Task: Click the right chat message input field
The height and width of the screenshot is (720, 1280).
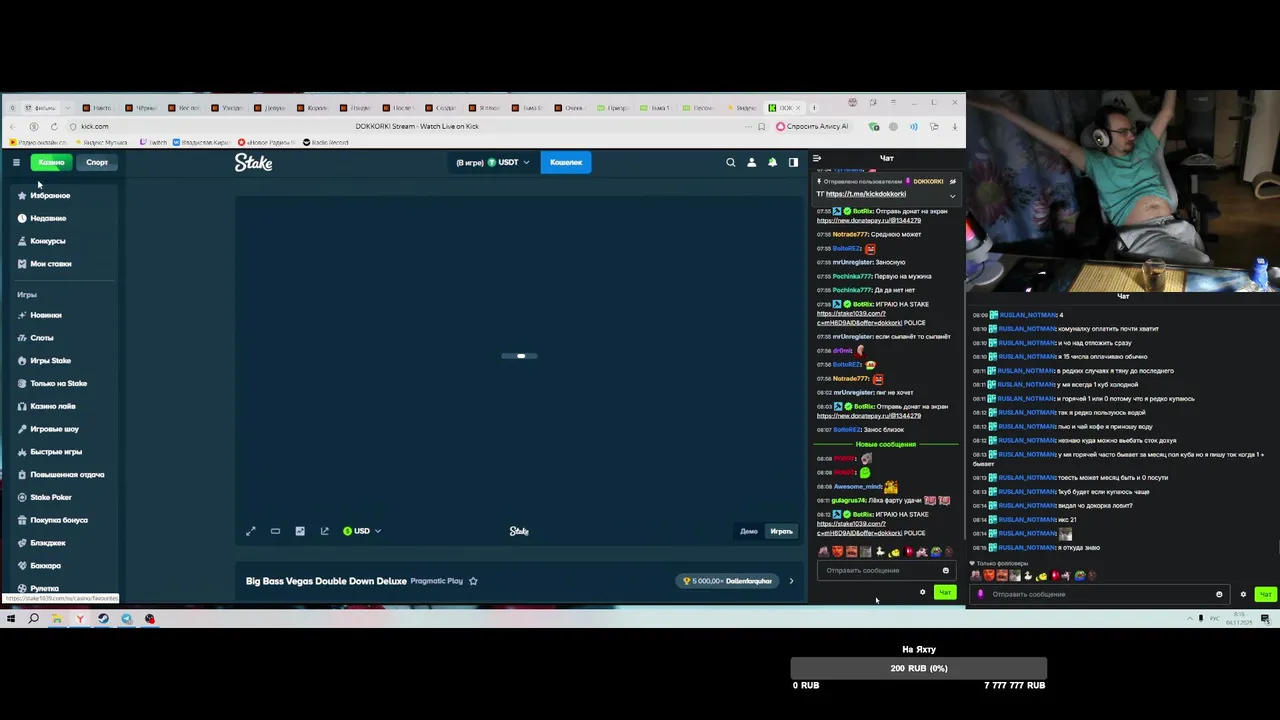Action: tap(1098, 594)
